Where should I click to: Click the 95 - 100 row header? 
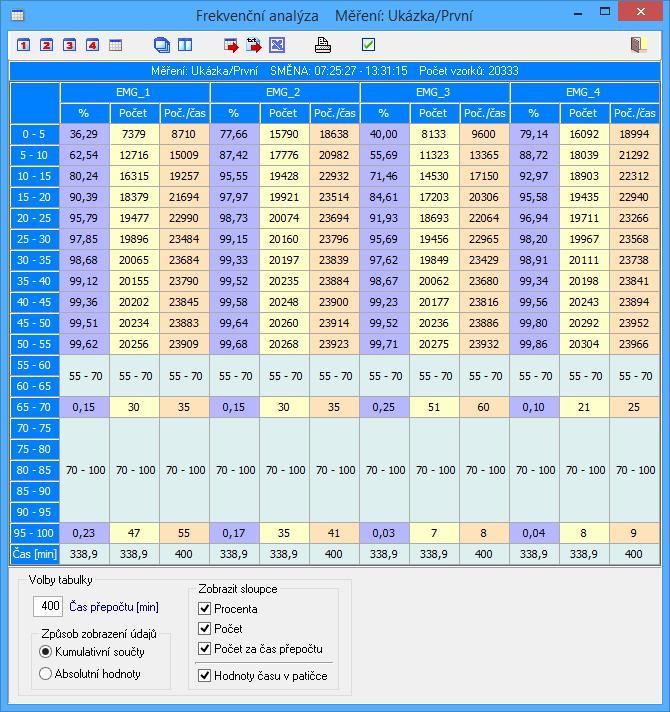(34, 533)
